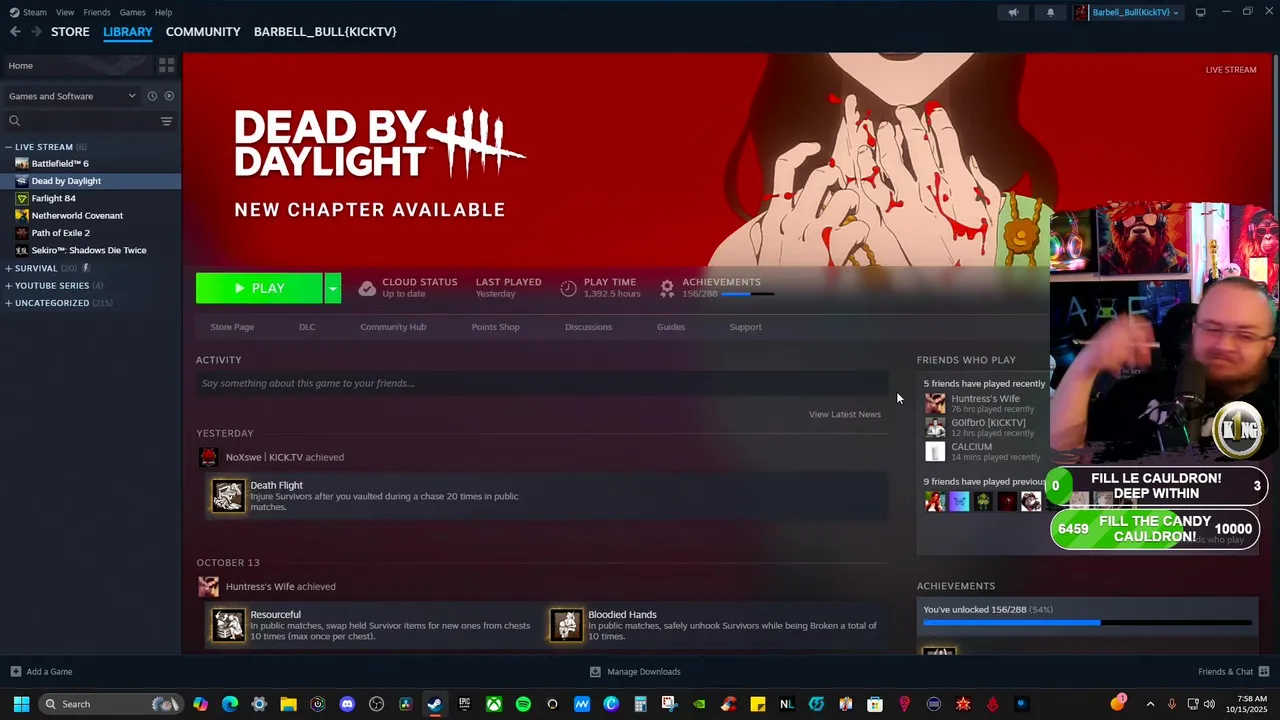Open the Resourceful achievement icon

(x=227, y=625)
